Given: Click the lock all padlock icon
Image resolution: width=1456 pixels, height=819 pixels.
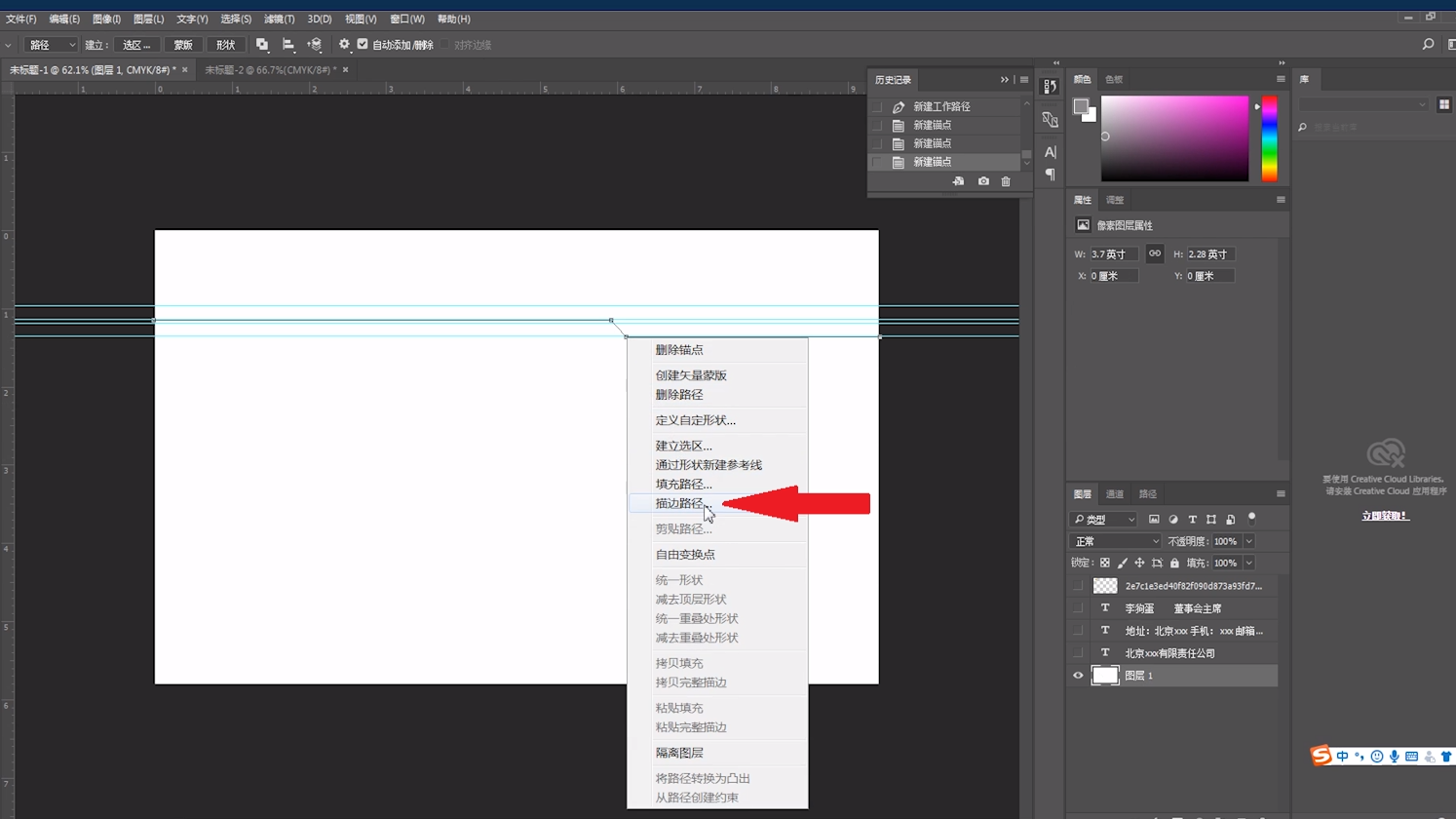Looking at the screenshot, I should pyautogui.click(x=1174, y=564).
